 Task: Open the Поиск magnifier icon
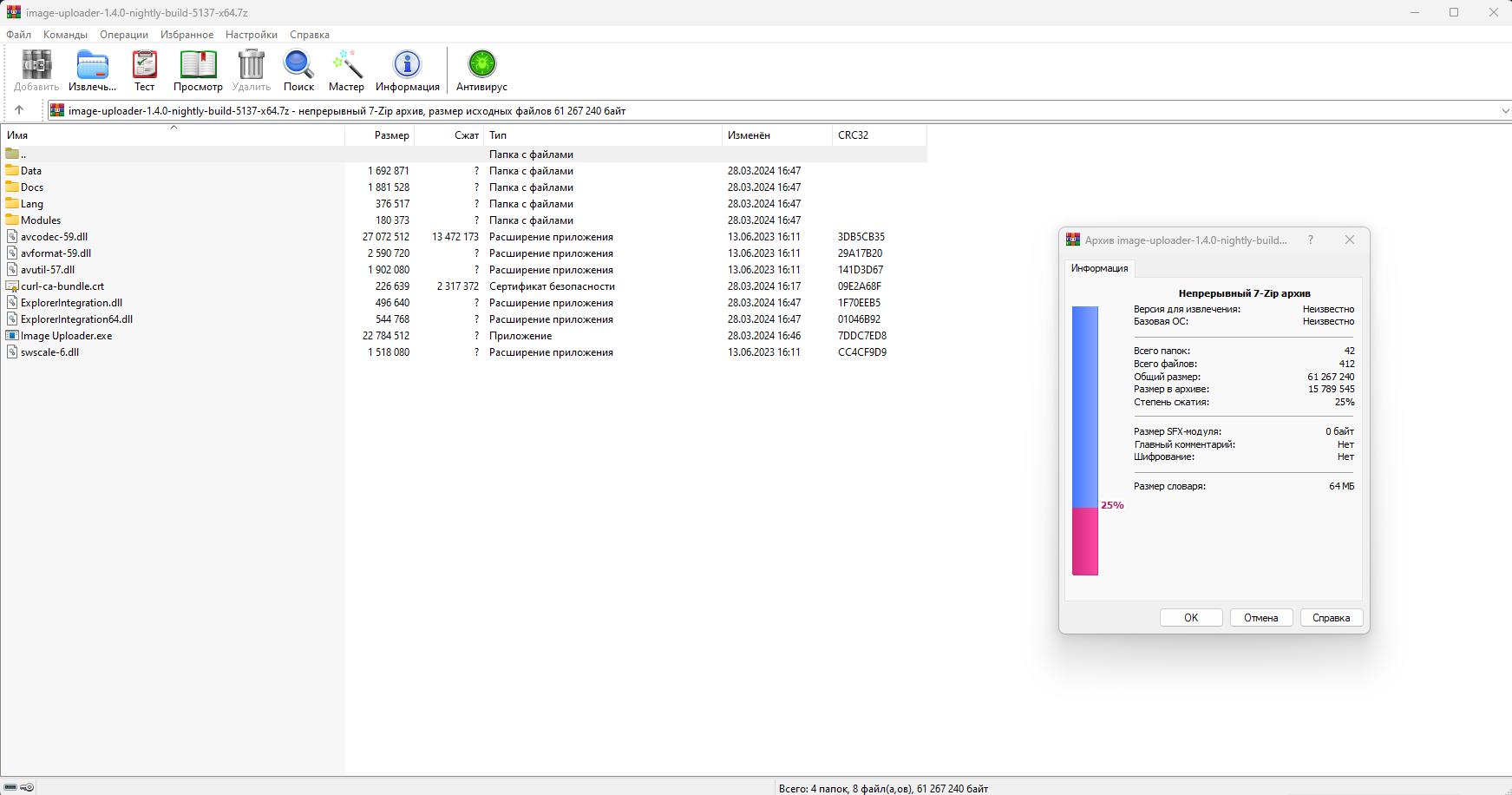coord(298,65)
